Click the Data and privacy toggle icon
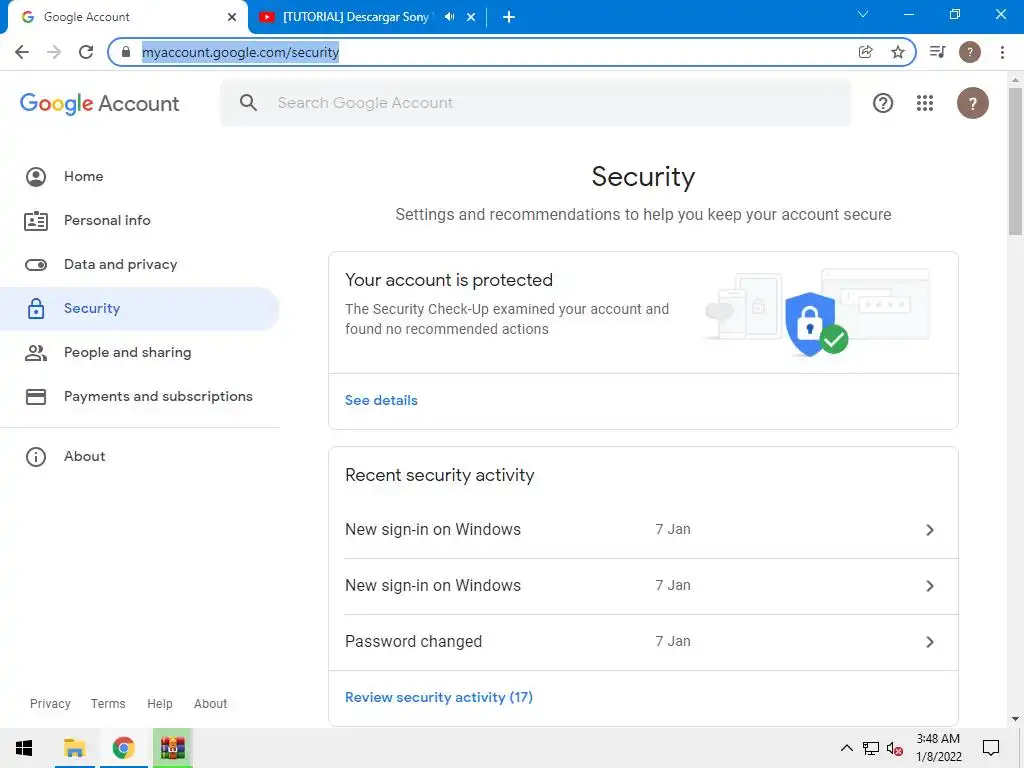This screenshot has width=1024, height=768. coord(36,264)
